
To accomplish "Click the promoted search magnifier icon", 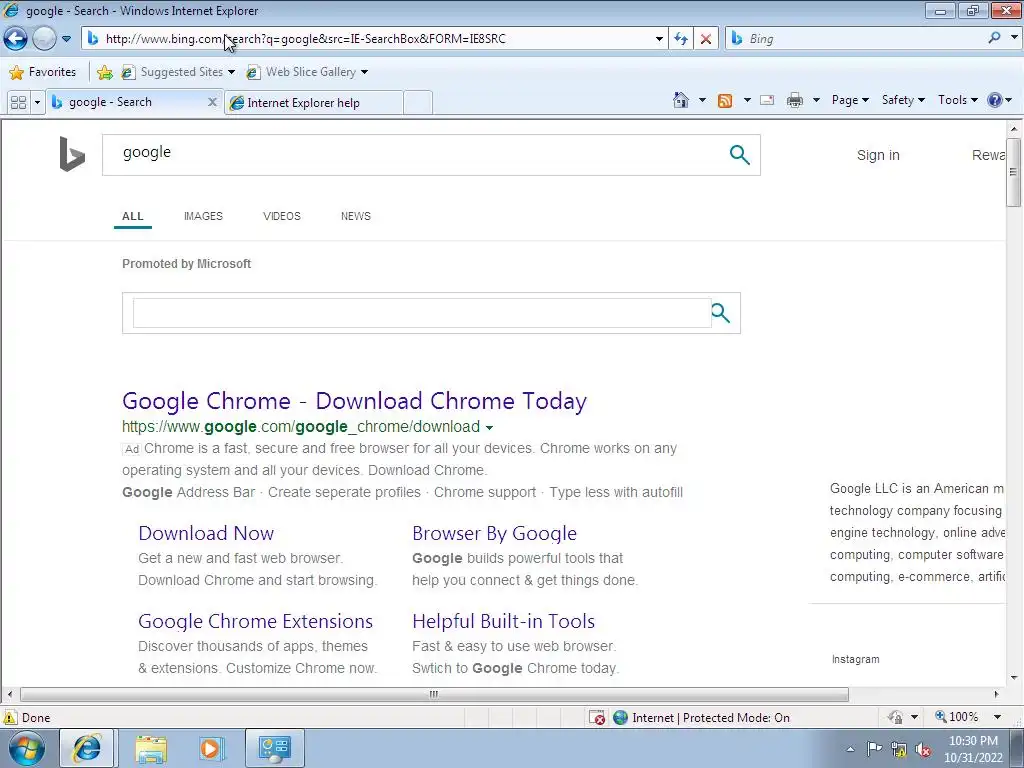I will [x=720, y=313].
